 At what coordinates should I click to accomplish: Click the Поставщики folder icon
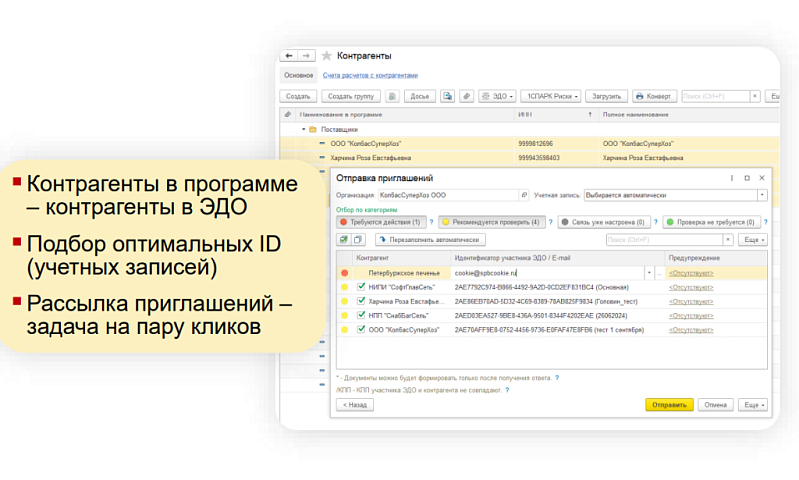point(313,129)
